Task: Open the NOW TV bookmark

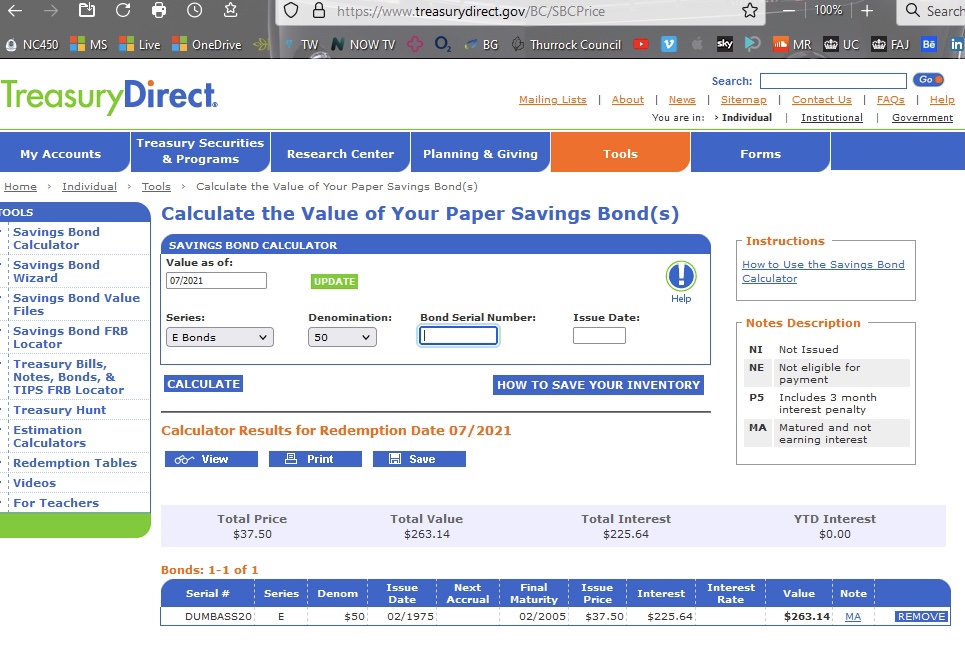Action: point(363,45)
